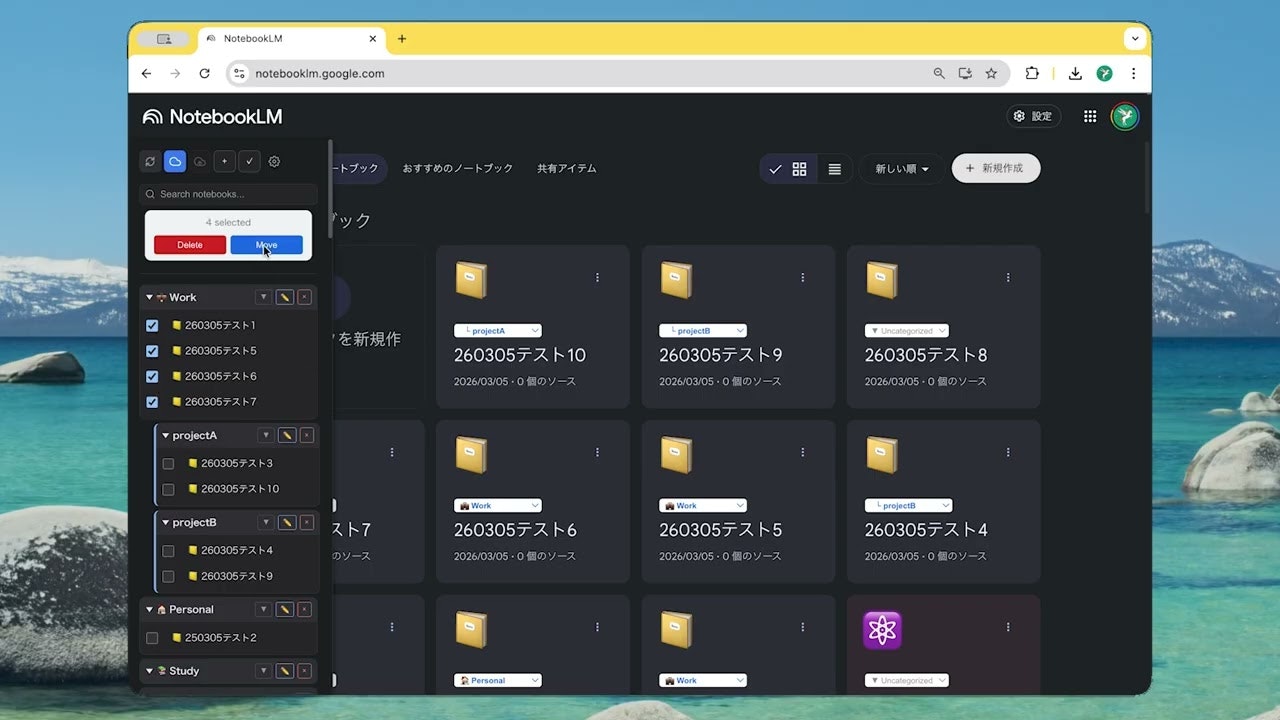Screen dimensions: 1280x720
Task: Open three-dot menu on 260305テスト10 card
Action: click(597, 277)
